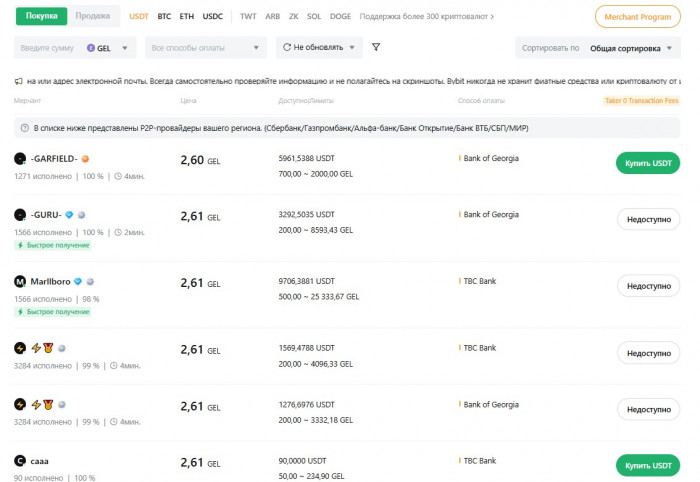Open GEL currency dropdown arrow

[125, 48]
